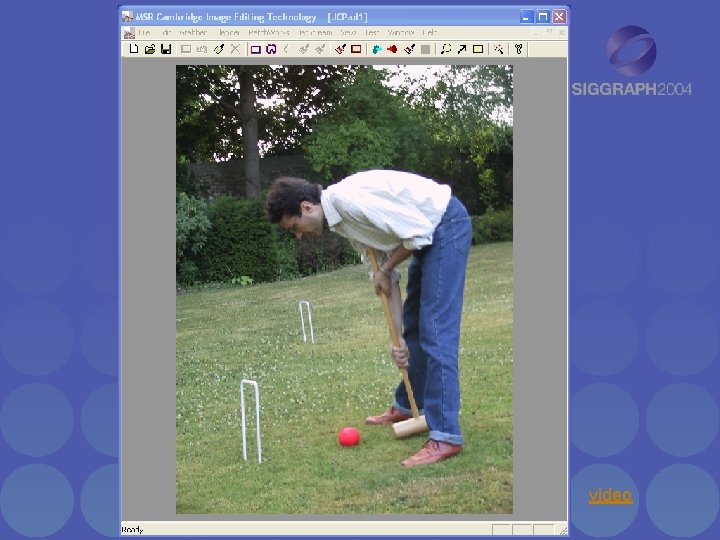720x540 pixels.
Task: Open the Test menu
Action: [x=372, y=33]
